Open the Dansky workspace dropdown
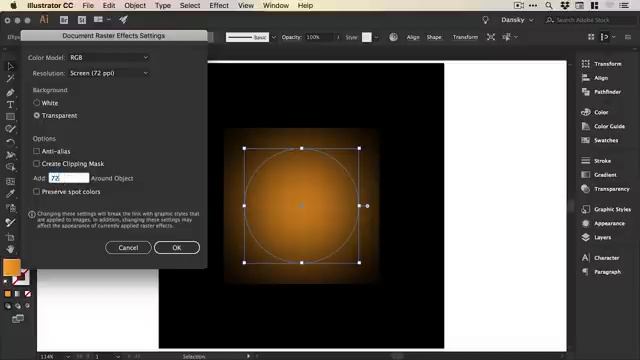Image resolution: width=640 pixels, height=360 pixels. click(517, 20)
